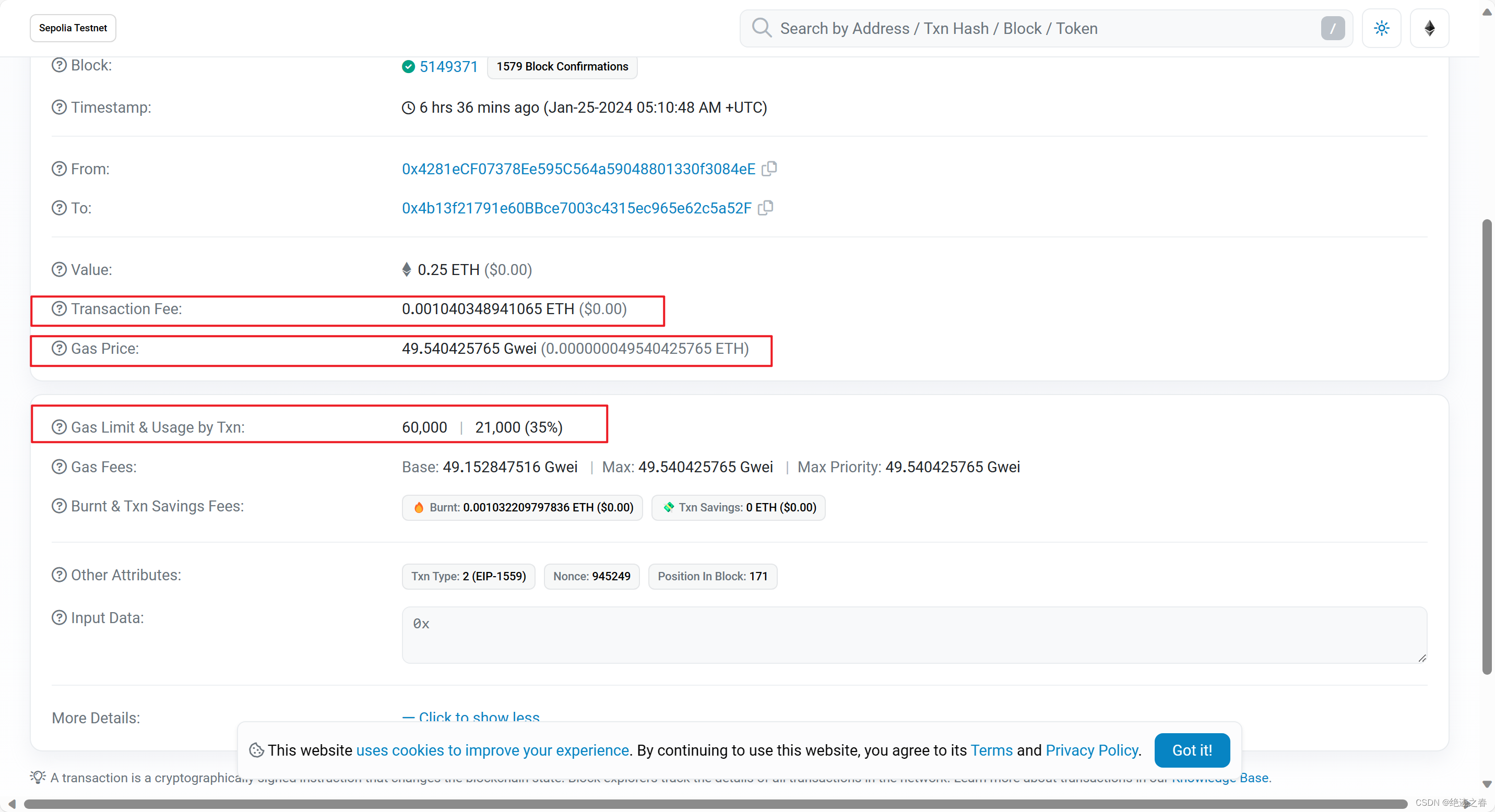Click the horizontal scrollbar at bottom
This screenshot has height=812, width=1495.
coord(714,803)
